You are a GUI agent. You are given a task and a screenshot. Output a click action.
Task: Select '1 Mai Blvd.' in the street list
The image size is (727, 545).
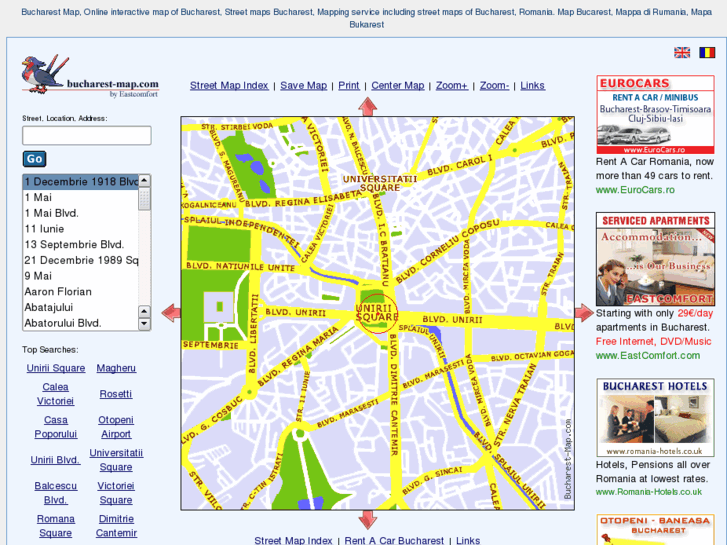(x=81, y=213)
